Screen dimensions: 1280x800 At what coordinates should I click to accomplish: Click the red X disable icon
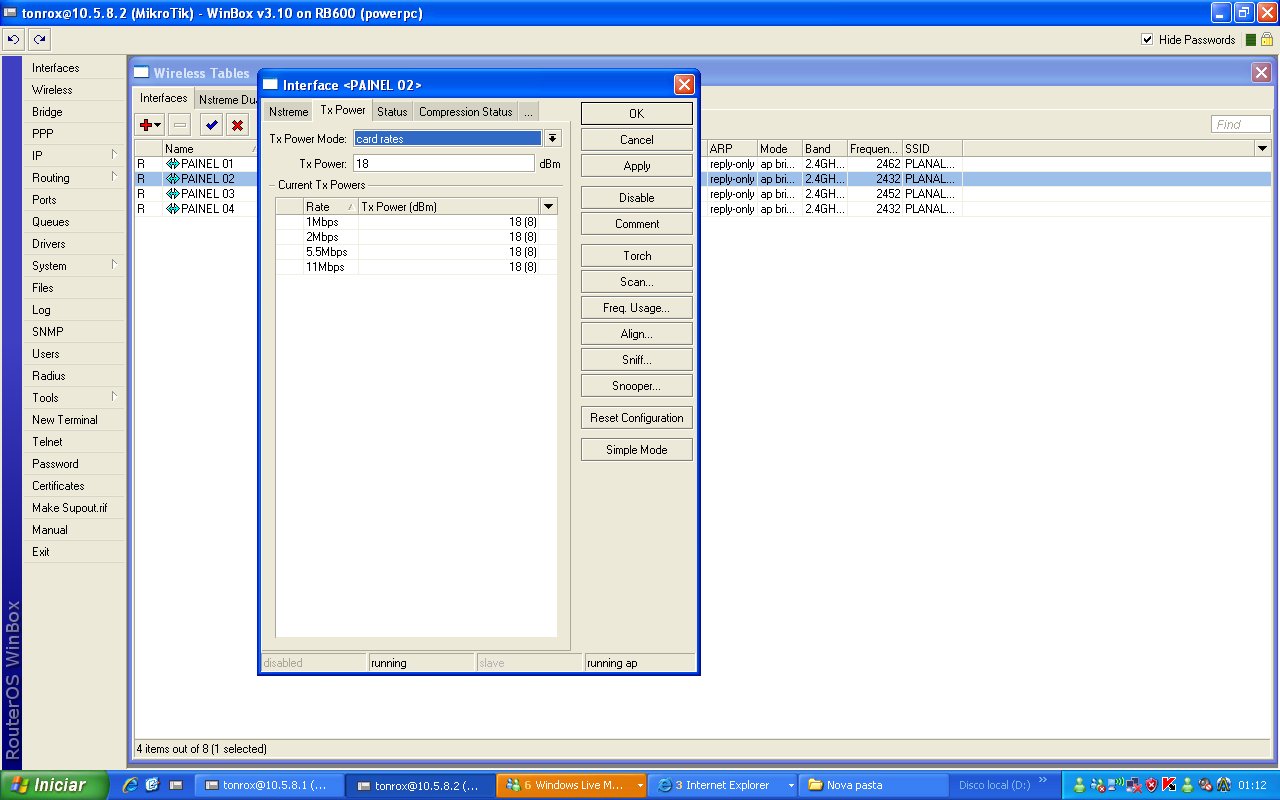coord(237,125)
